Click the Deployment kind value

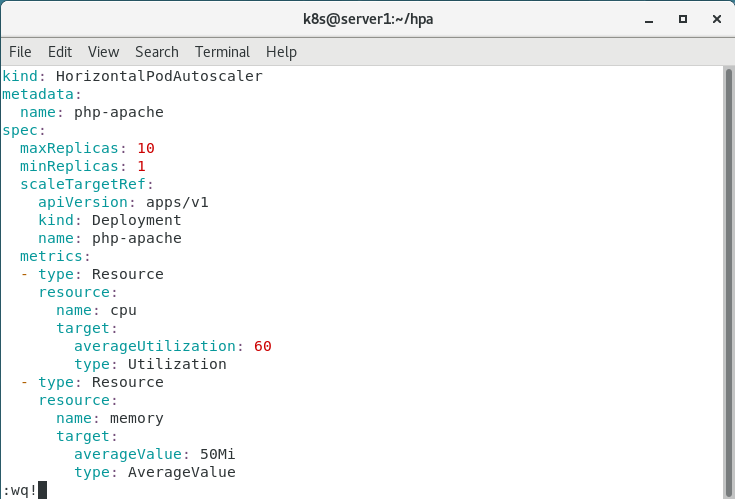[136, 220]
